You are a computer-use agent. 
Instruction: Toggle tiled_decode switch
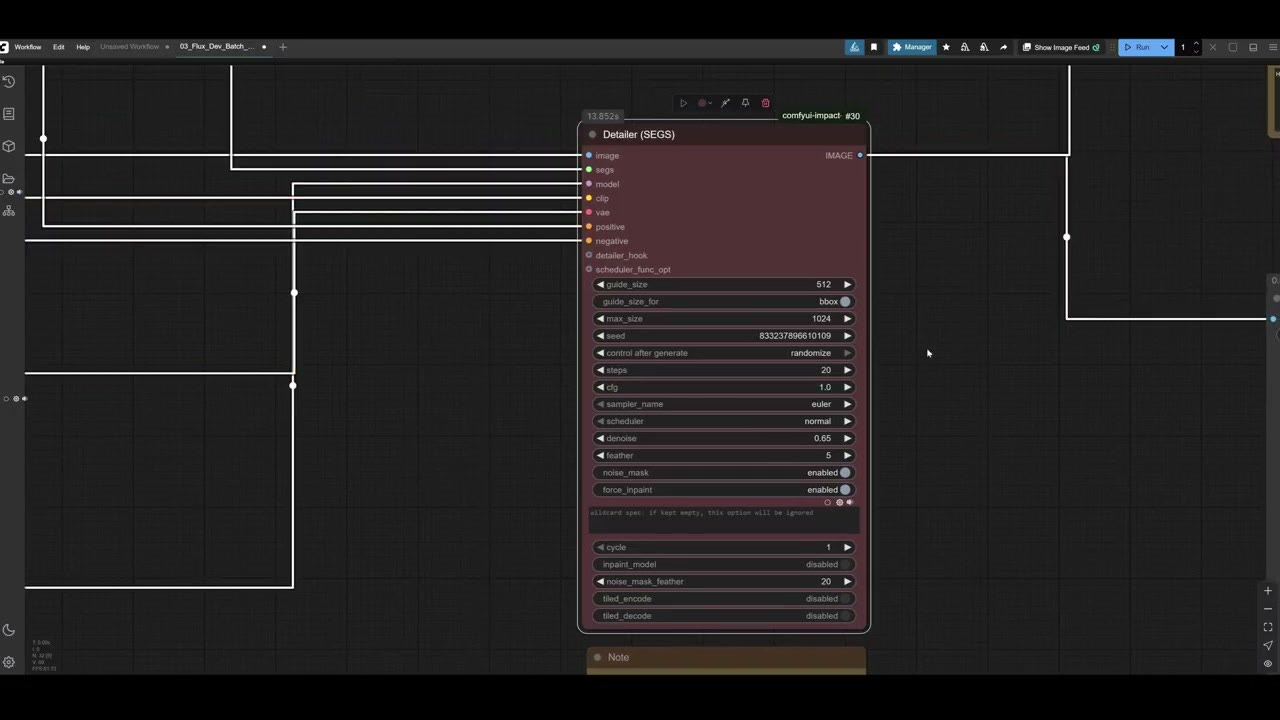(x=845, y=616)
